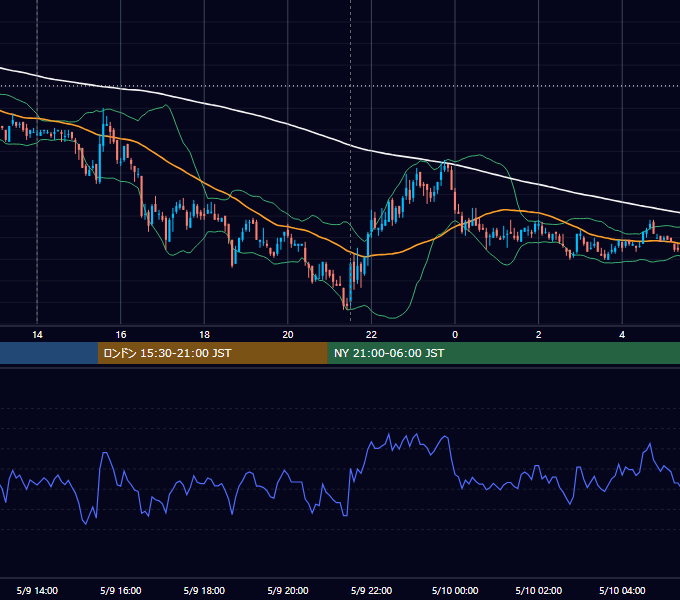Click the hour label 4 on upper axis

click(x=622, y=335)
